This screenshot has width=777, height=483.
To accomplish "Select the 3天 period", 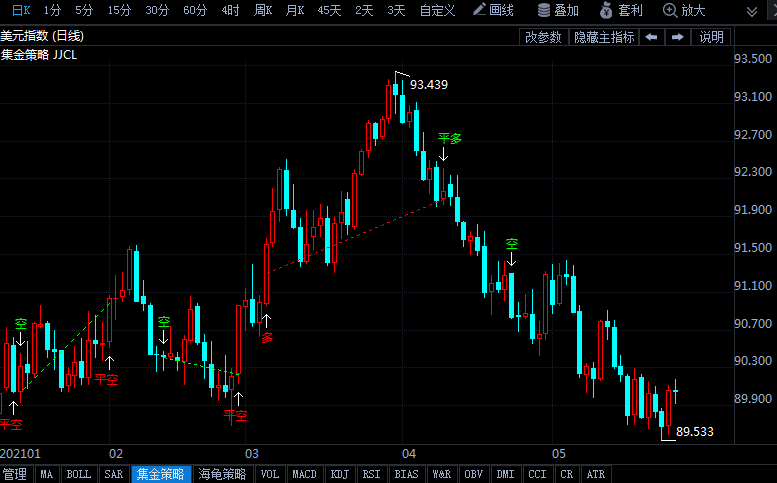I will point(396,10).
